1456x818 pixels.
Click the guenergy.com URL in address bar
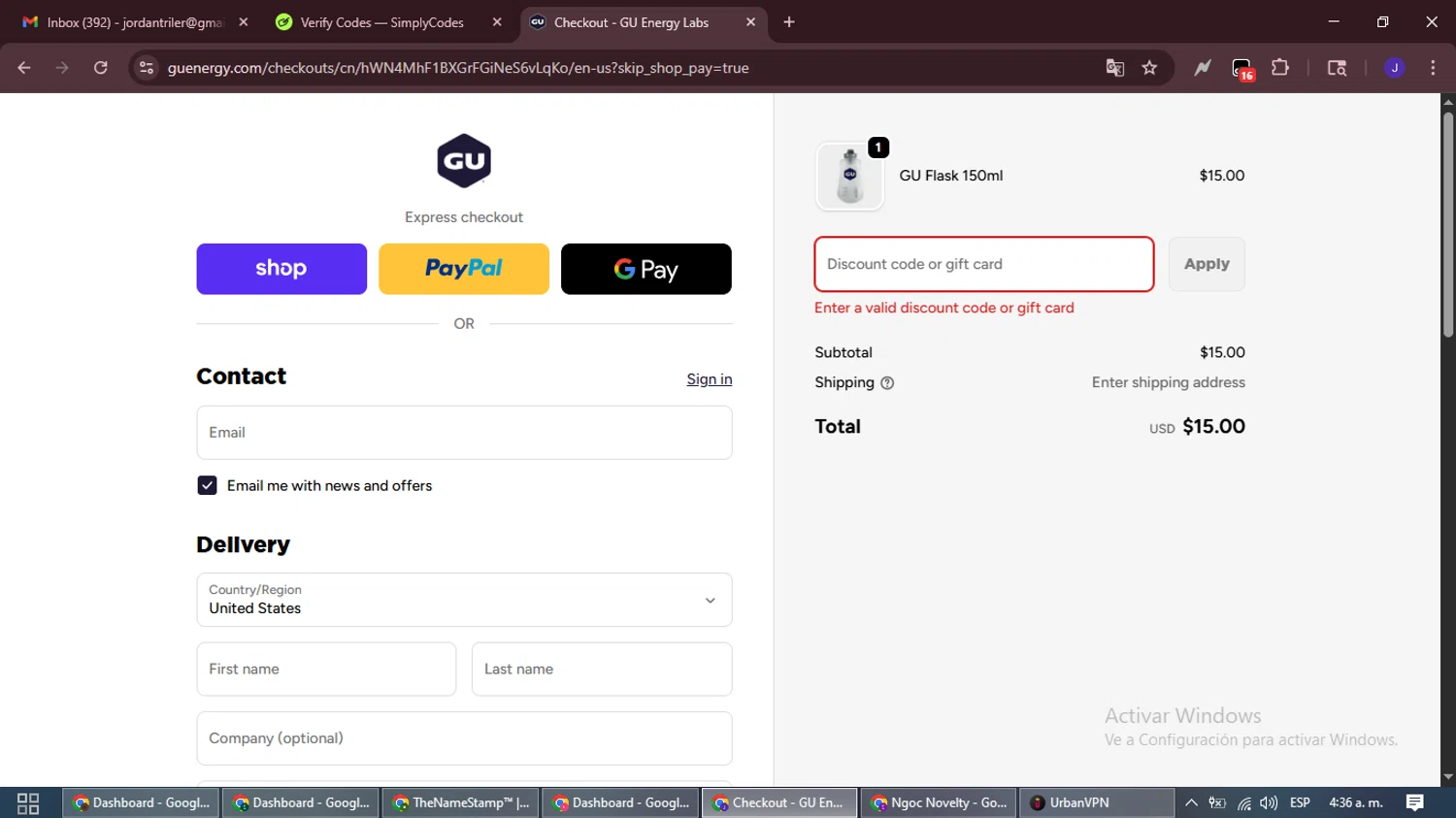[458, 68]
